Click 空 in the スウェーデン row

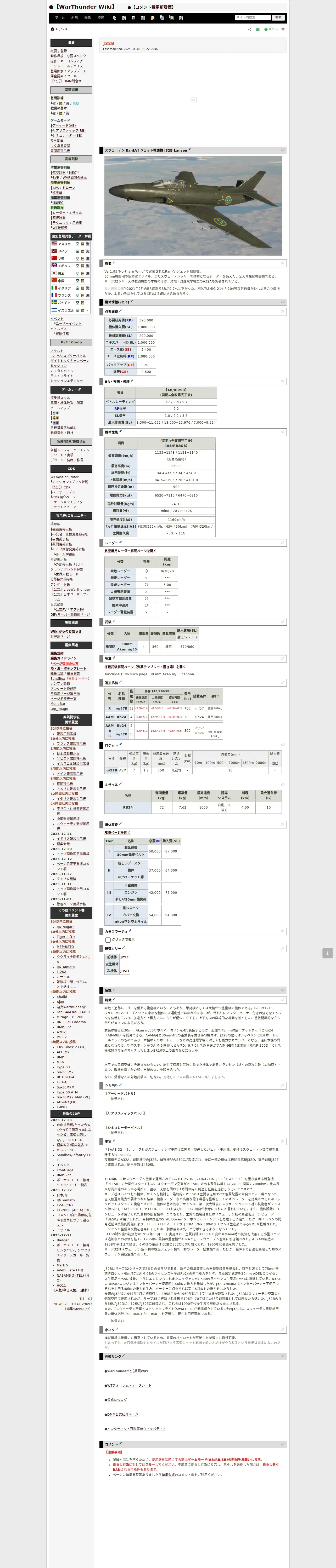coord(77,303)
